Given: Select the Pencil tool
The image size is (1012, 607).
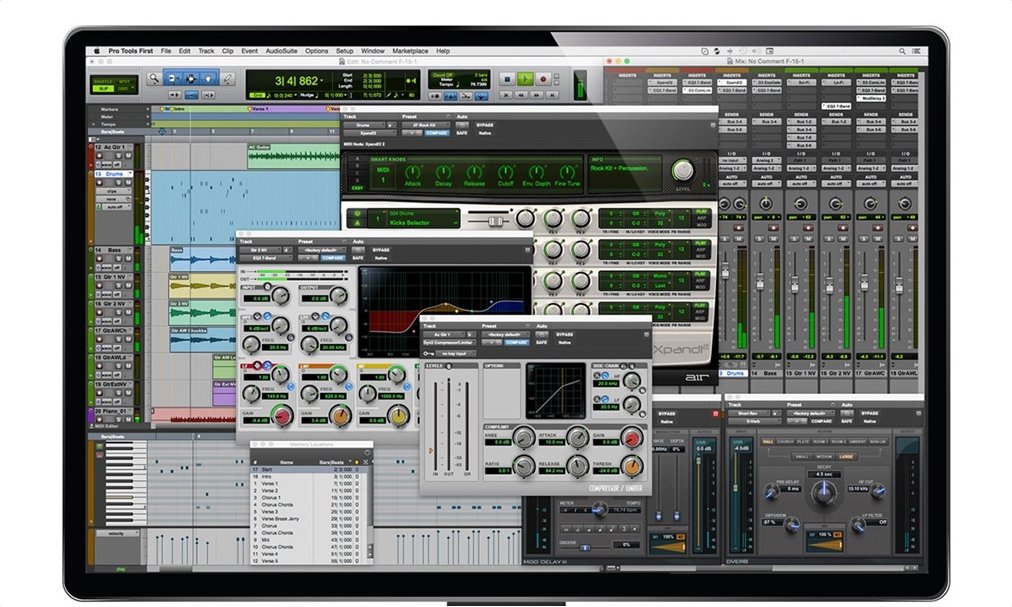Looking at the screenshot, I should coord(228,78).
